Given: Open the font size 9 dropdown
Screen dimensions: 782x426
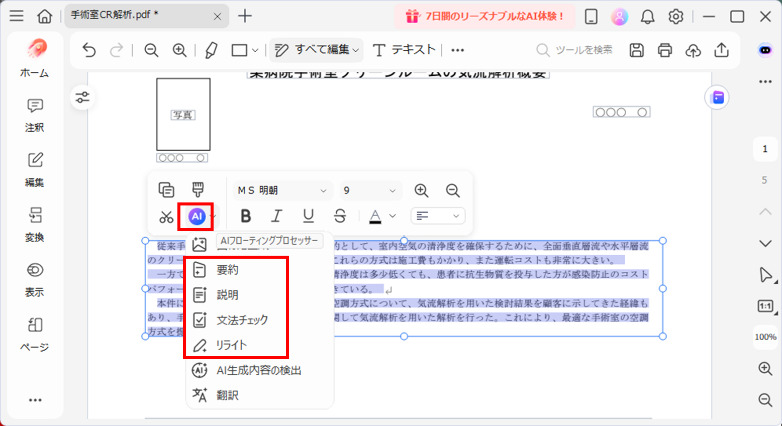Looking at the screenshot, I should click(x=369, y=191).
